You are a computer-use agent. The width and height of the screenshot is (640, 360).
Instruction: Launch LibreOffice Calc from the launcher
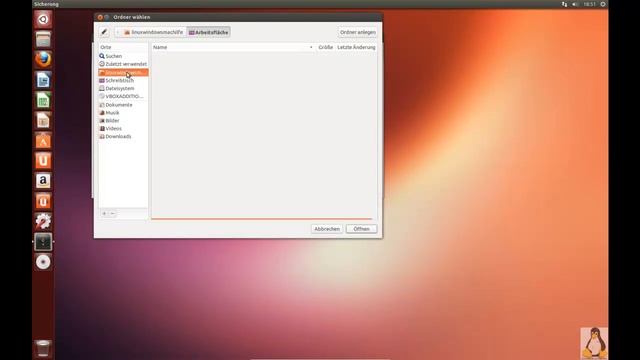(43, 100)
